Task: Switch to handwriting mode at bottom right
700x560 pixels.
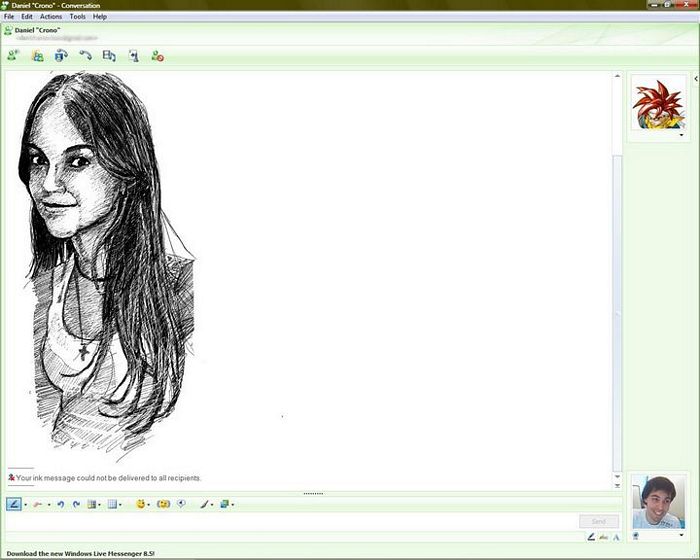Action: pos(591,536)
